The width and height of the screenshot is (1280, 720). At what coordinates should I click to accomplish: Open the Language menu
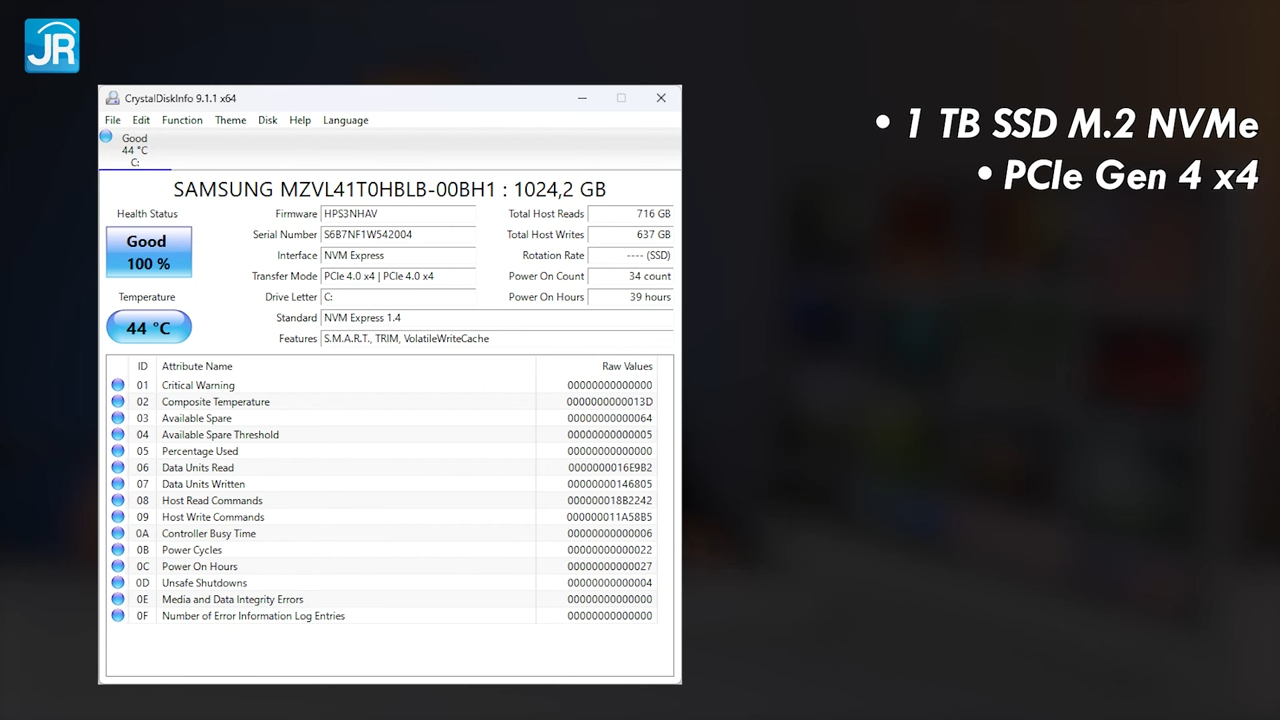[345, 120]
